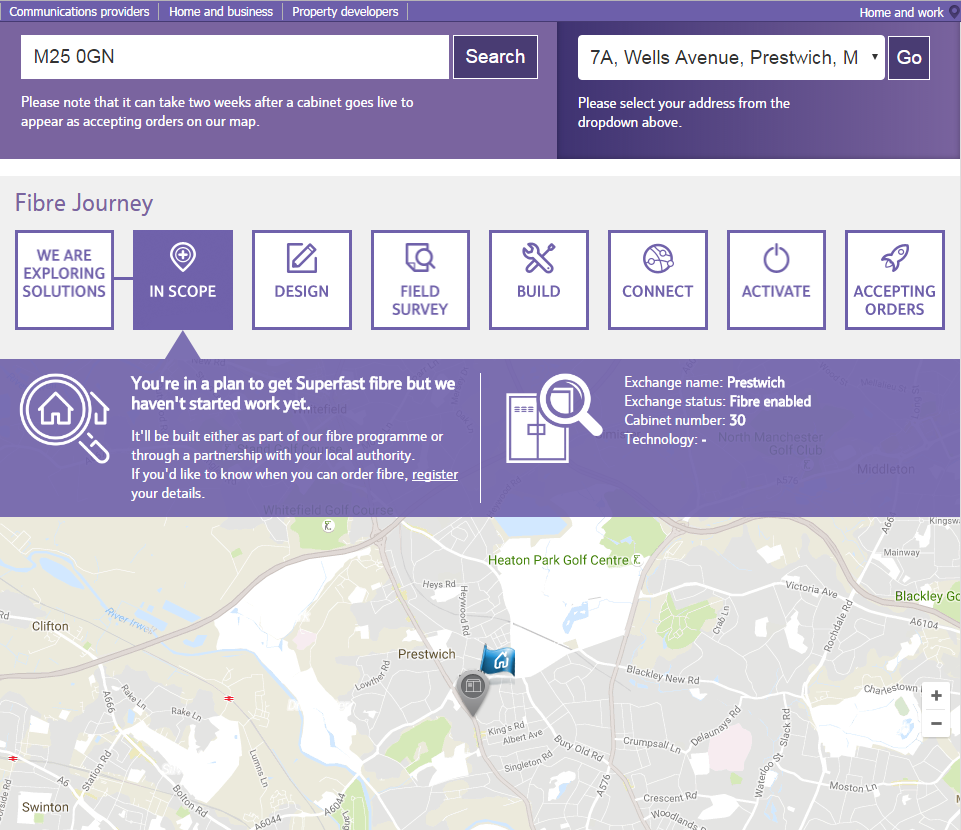
Task: Submit the address with Go button
Action: tap(909, 58)
